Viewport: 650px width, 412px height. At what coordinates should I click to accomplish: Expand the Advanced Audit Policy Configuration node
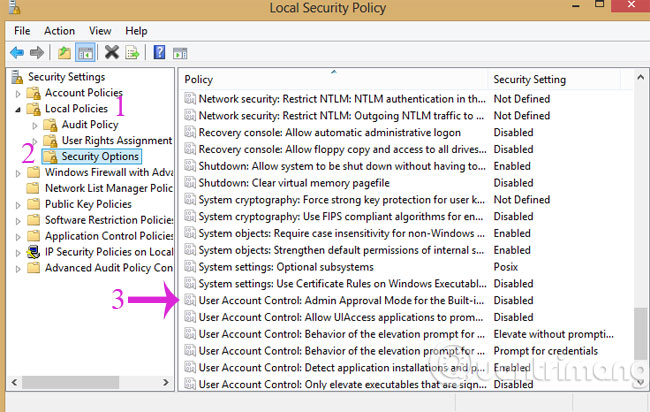18,269
